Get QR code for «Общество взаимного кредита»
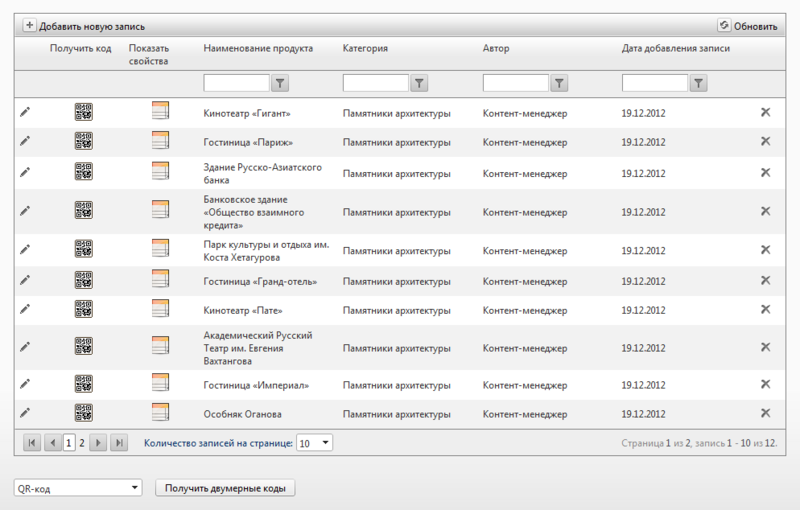800x510 pixels. (84, 210)
